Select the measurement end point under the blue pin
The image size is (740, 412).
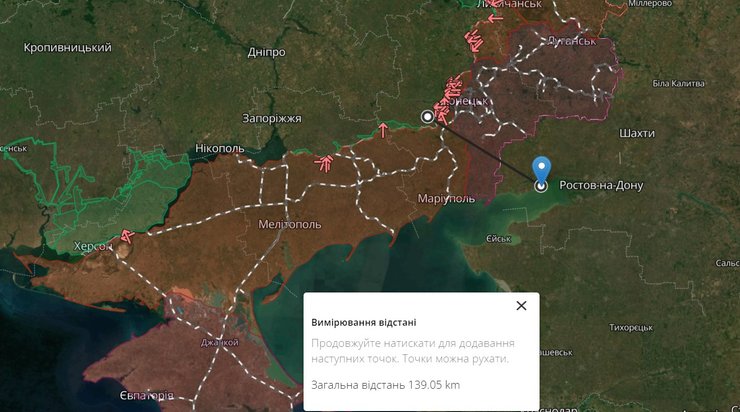coord(541,186)
